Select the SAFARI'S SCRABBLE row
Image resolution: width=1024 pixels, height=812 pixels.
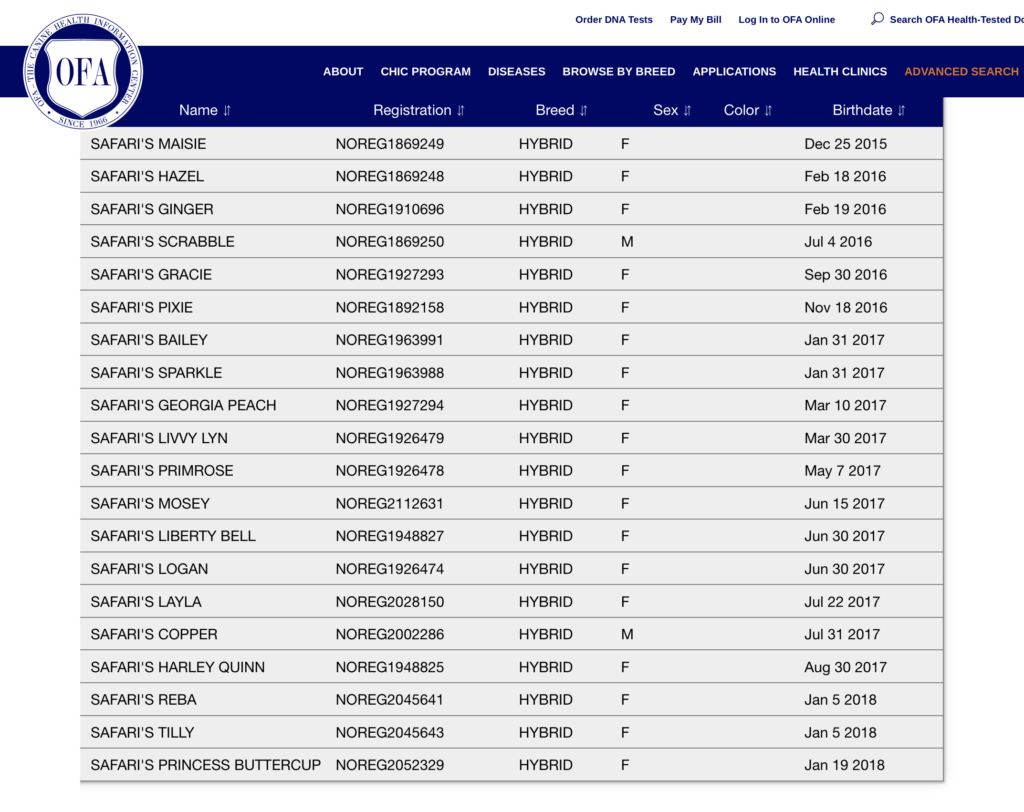coord(511,242)
